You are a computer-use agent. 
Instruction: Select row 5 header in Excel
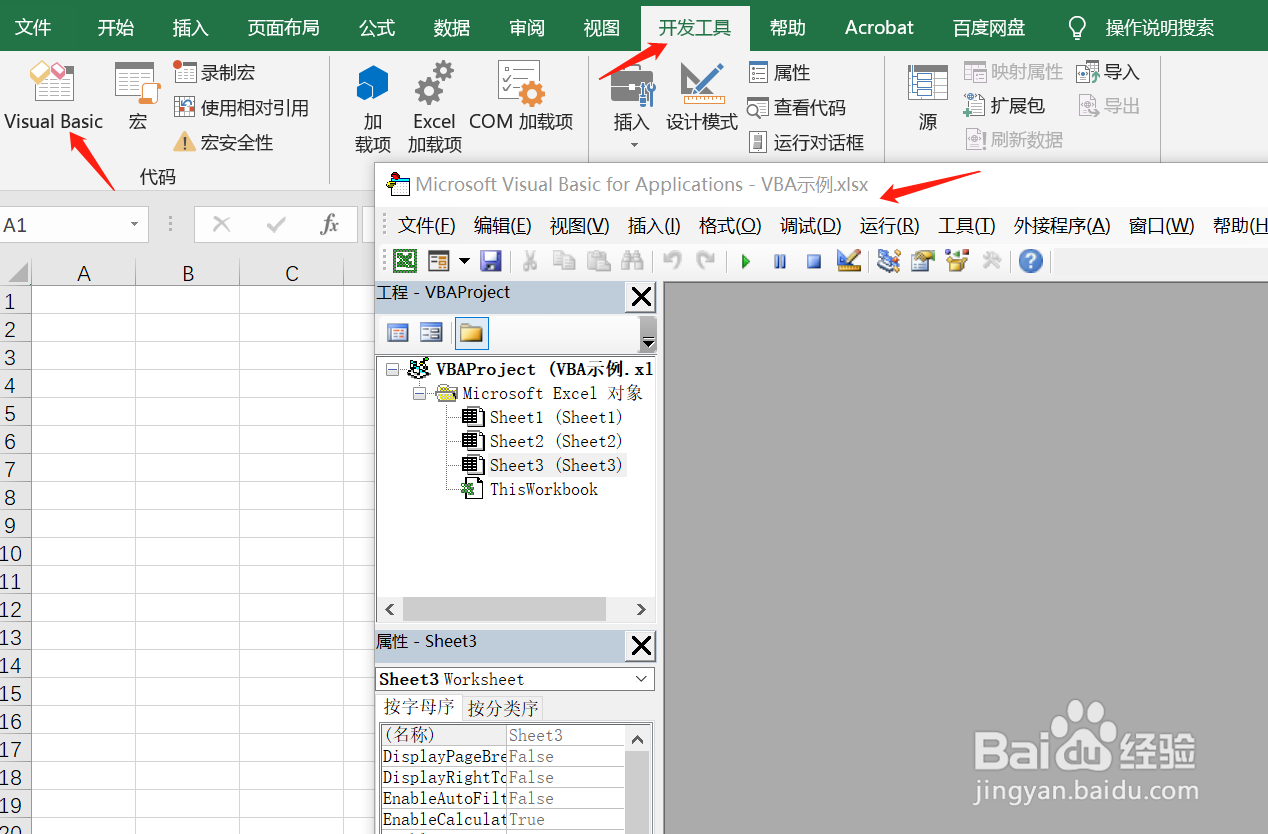(x=14, y=413)
